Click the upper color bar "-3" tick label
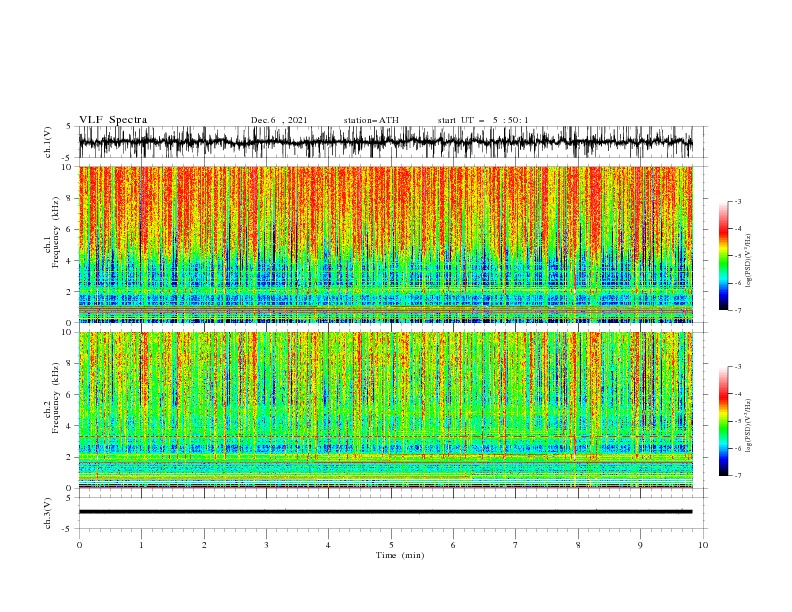The image size is (792, 612). (738, 201)
